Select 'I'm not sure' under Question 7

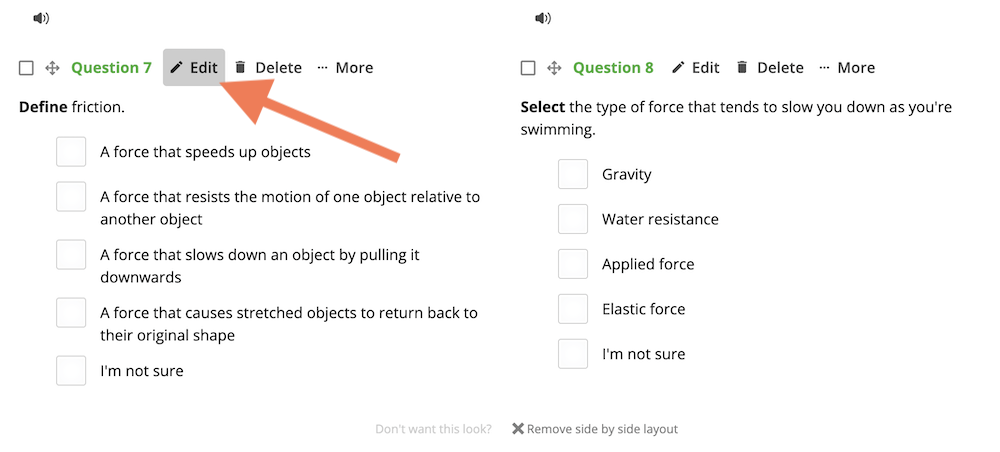tap(71, 370)
